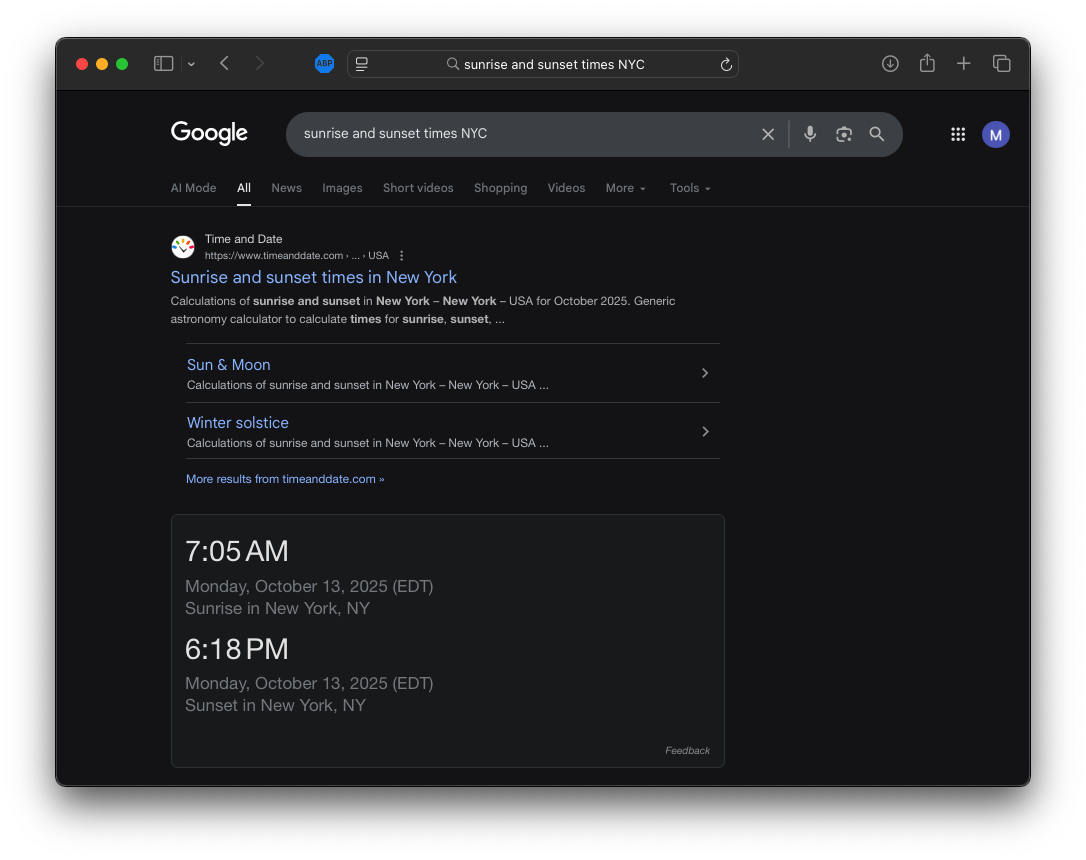The image size is (1086, 860).
Task: Click inside the Google search input field
Action: 520,134
